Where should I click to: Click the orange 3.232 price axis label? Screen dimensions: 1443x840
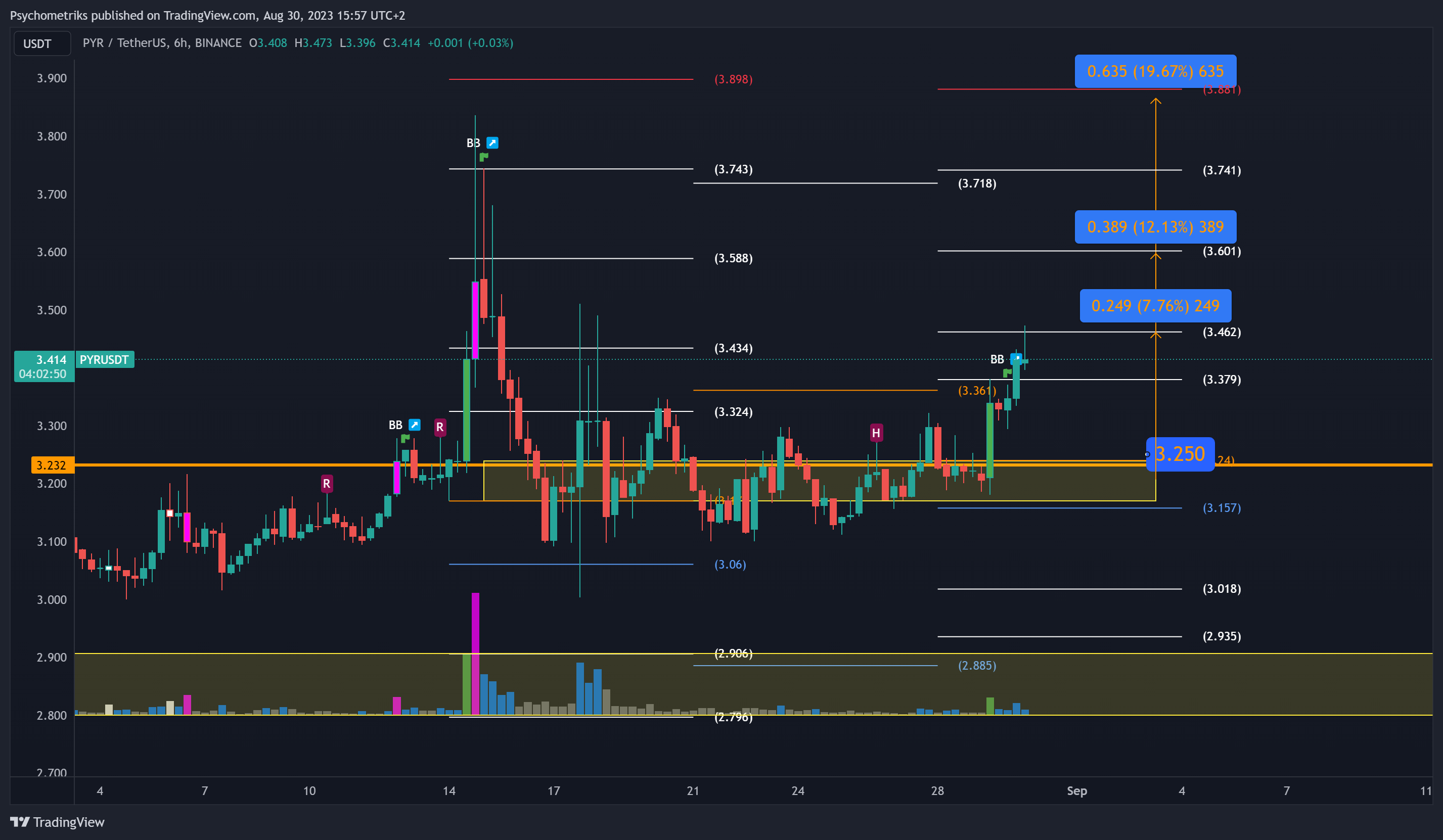(x=52, y=465)
